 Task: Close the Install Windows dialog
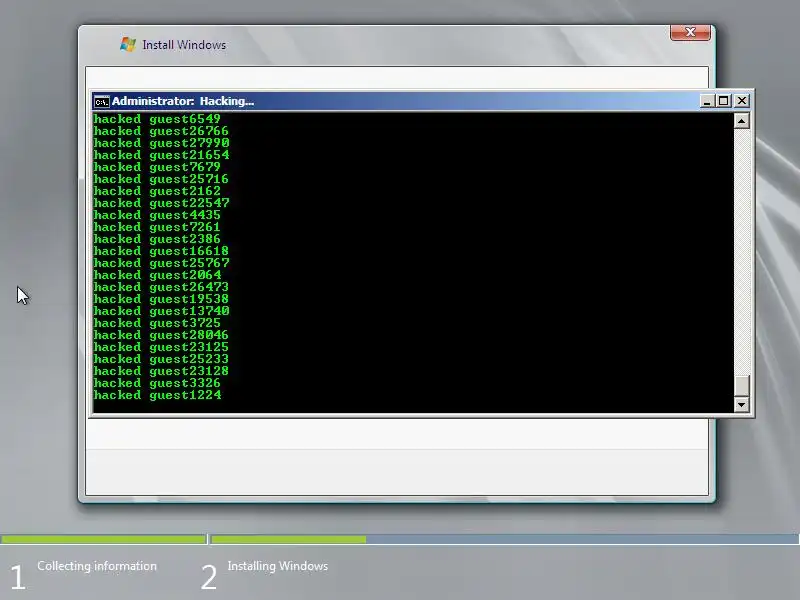coord(690,32)
